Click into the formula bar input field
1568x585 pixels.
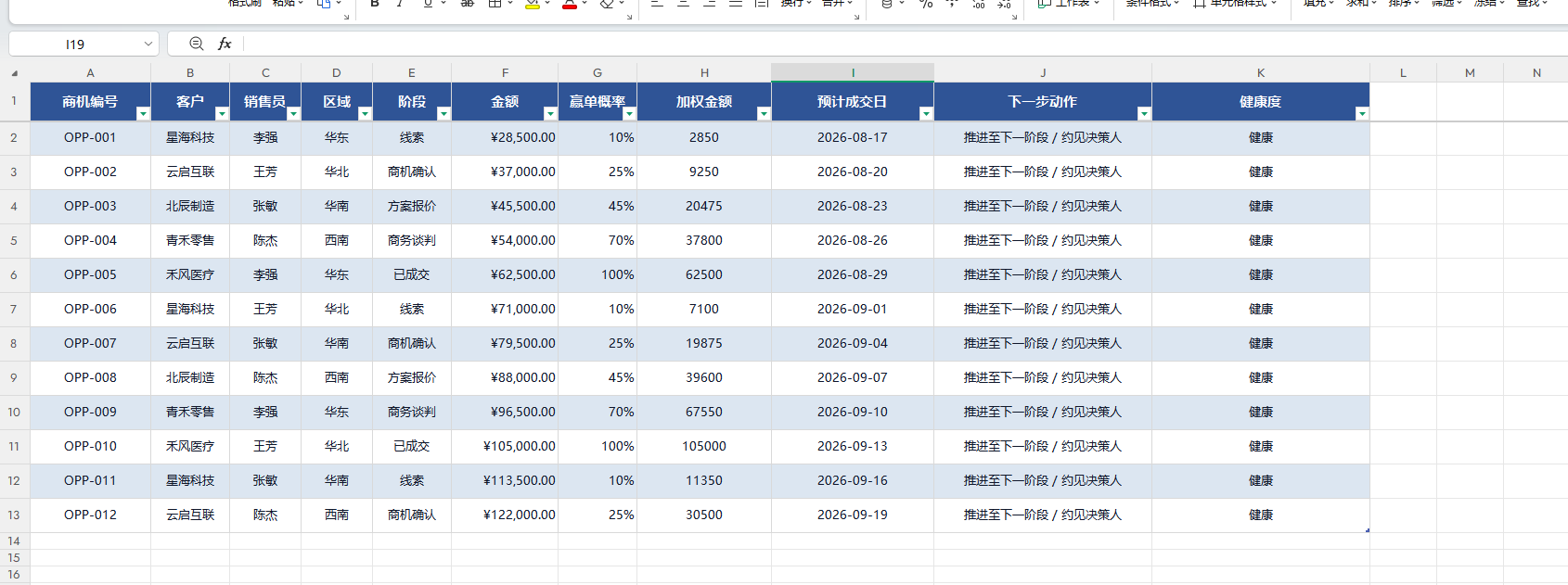coord(905,44)
